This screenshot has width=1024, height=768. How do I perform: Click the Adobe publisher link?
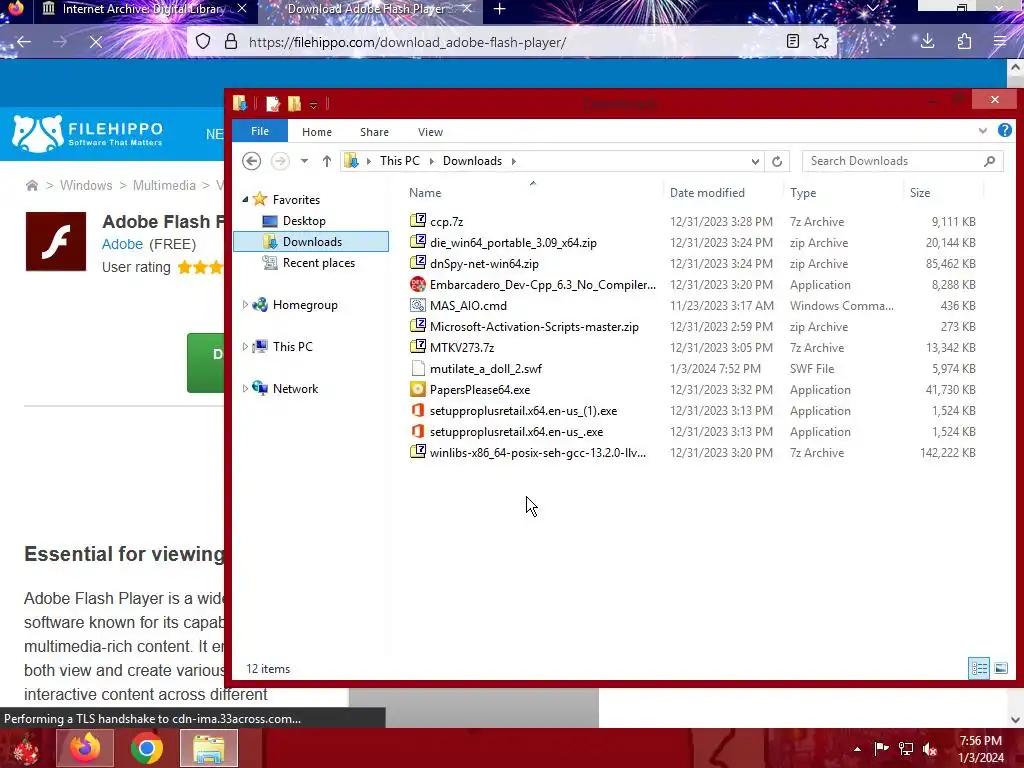click(122, 244)
